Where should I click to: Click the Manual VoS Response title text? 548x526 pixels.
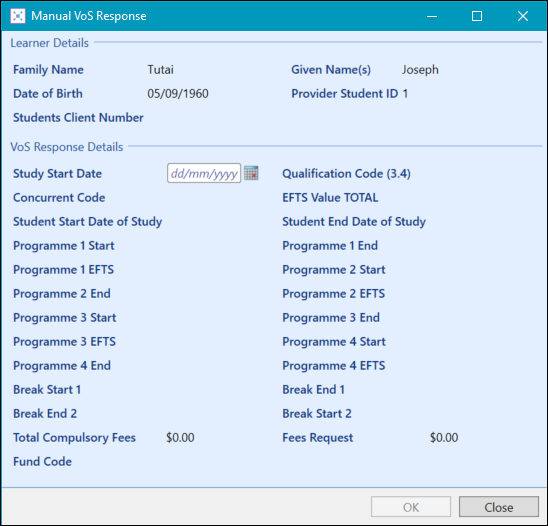pos(89,16)
